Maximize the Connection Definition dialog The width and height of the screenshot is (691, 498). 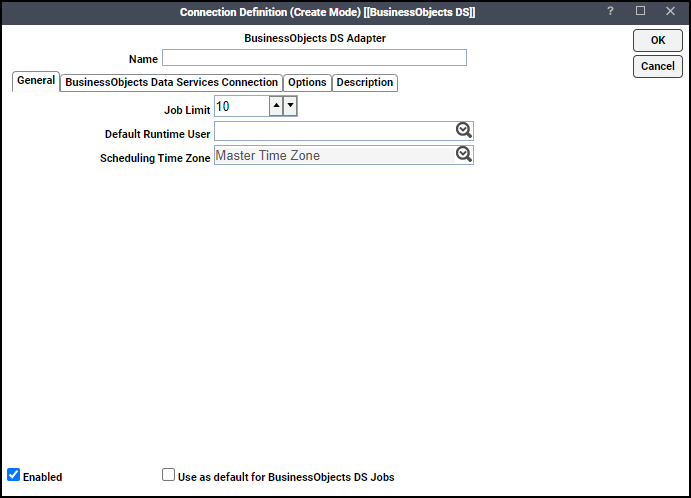pyautogui.click(x=640, y=11)
